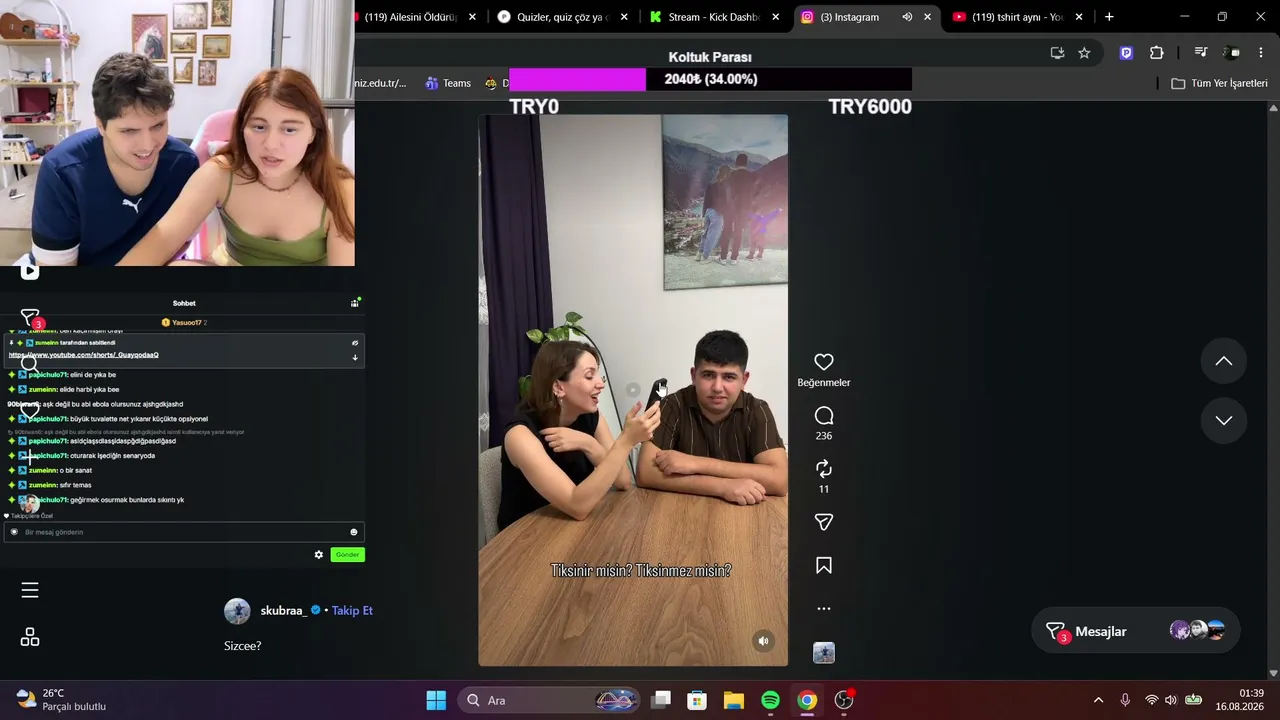The width and height of the screenshot is (1280, 720).
Task: Open the media control music-note icon
Action: tap(1201, 53)
